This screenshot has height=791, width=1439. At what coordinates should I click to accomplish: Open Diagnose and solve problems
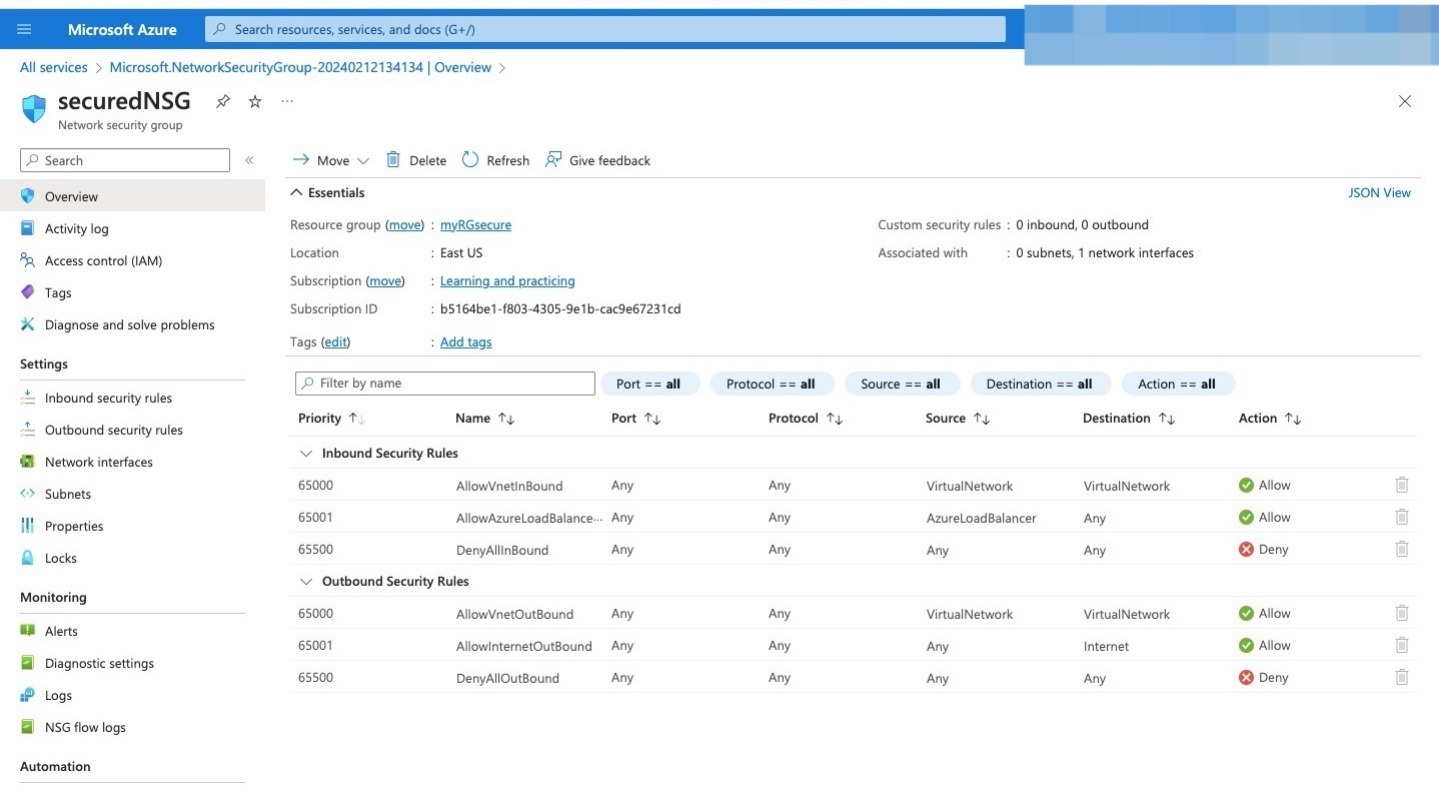click(132, 324)
